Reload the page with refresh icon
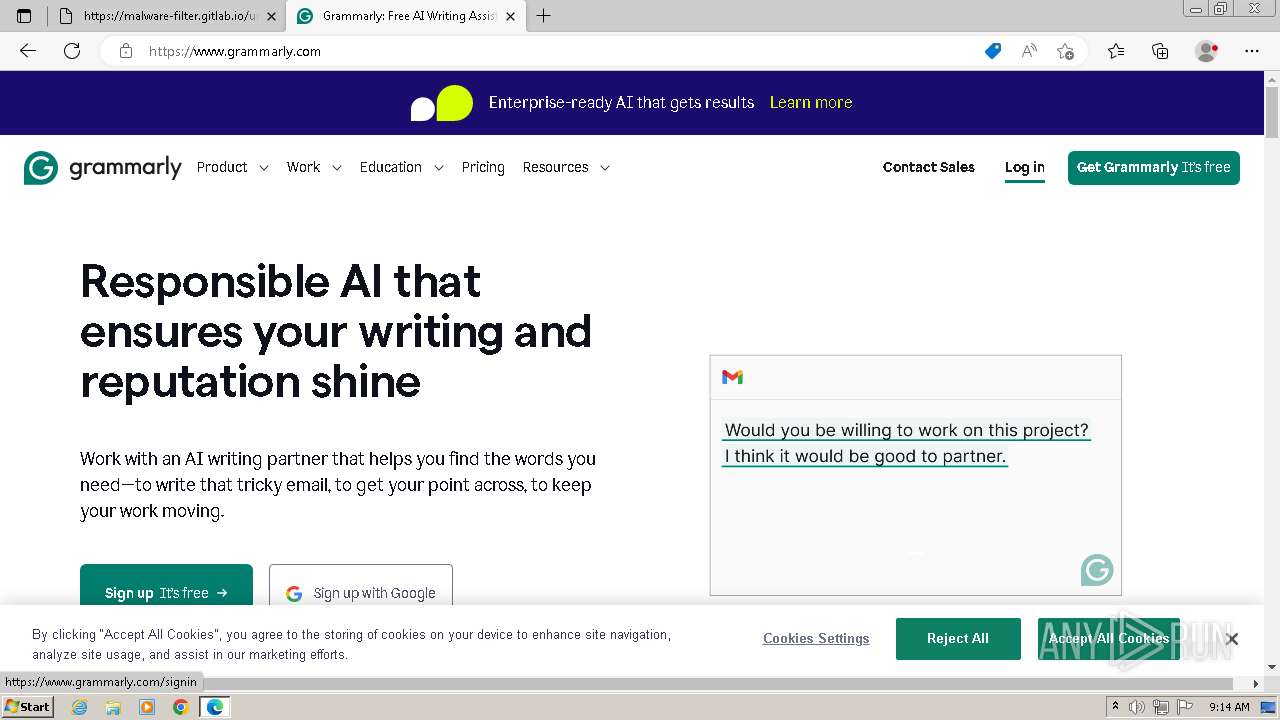1280x720 pixels. point(72,51)
